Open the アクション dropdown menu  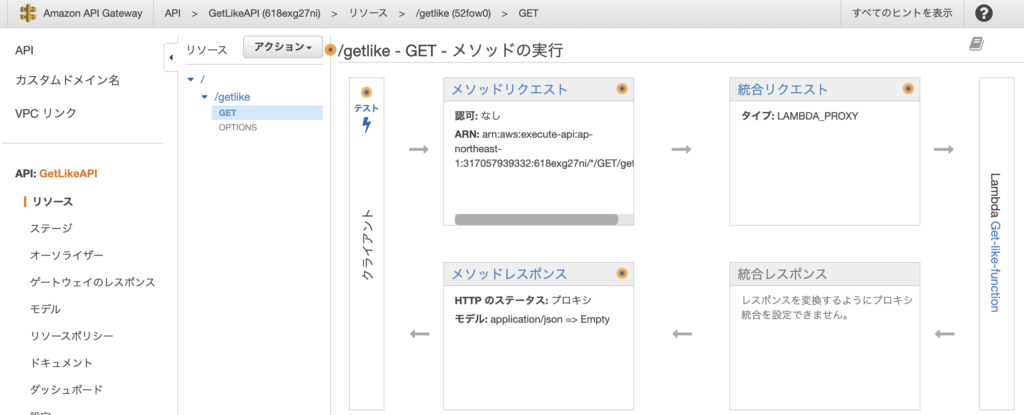click(x=283, y=47)
